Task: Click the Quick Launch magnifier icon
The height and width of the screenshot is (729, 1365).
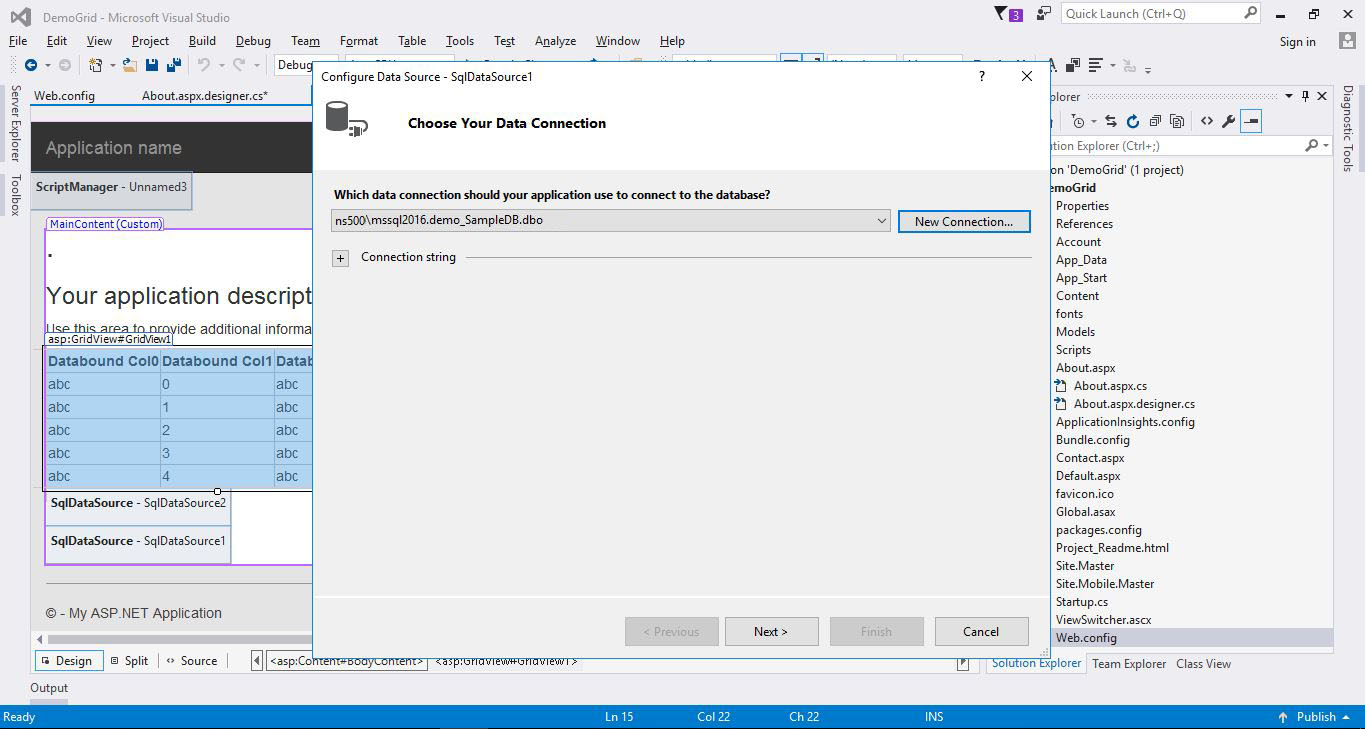Action: 1250,13
